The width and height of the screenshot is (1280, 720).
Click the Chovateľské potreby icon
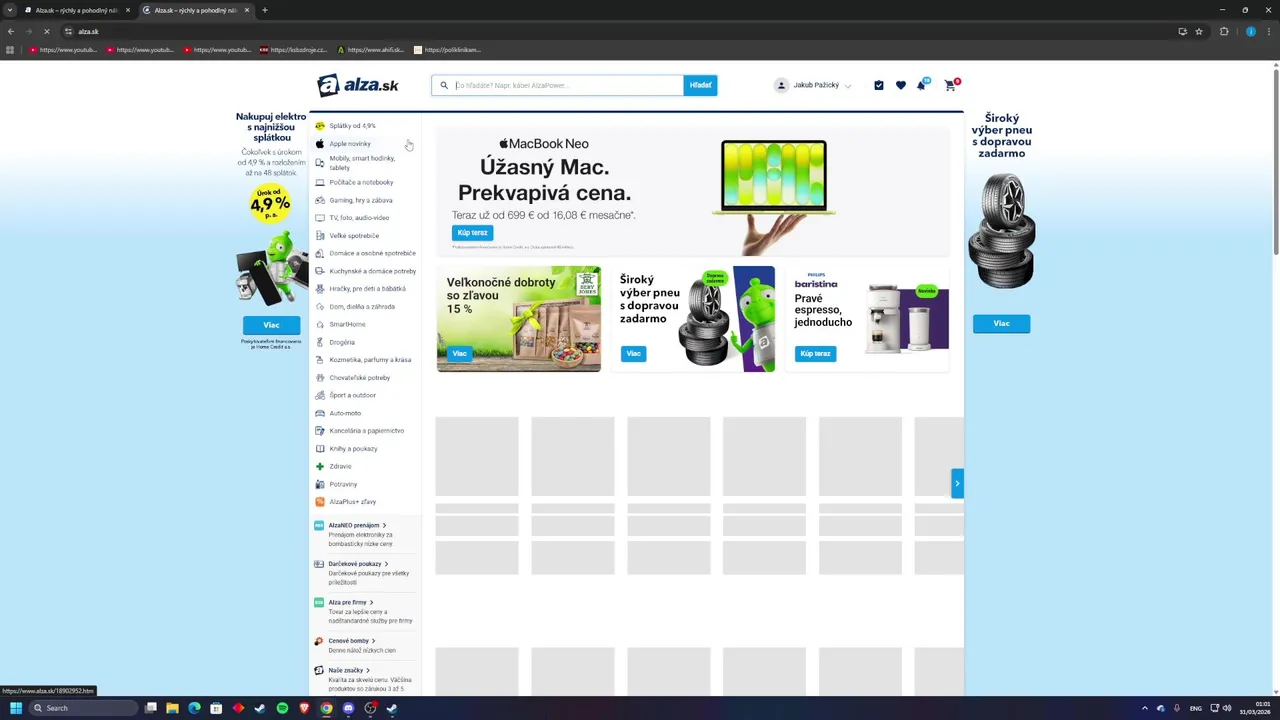[x=320, y=378]
